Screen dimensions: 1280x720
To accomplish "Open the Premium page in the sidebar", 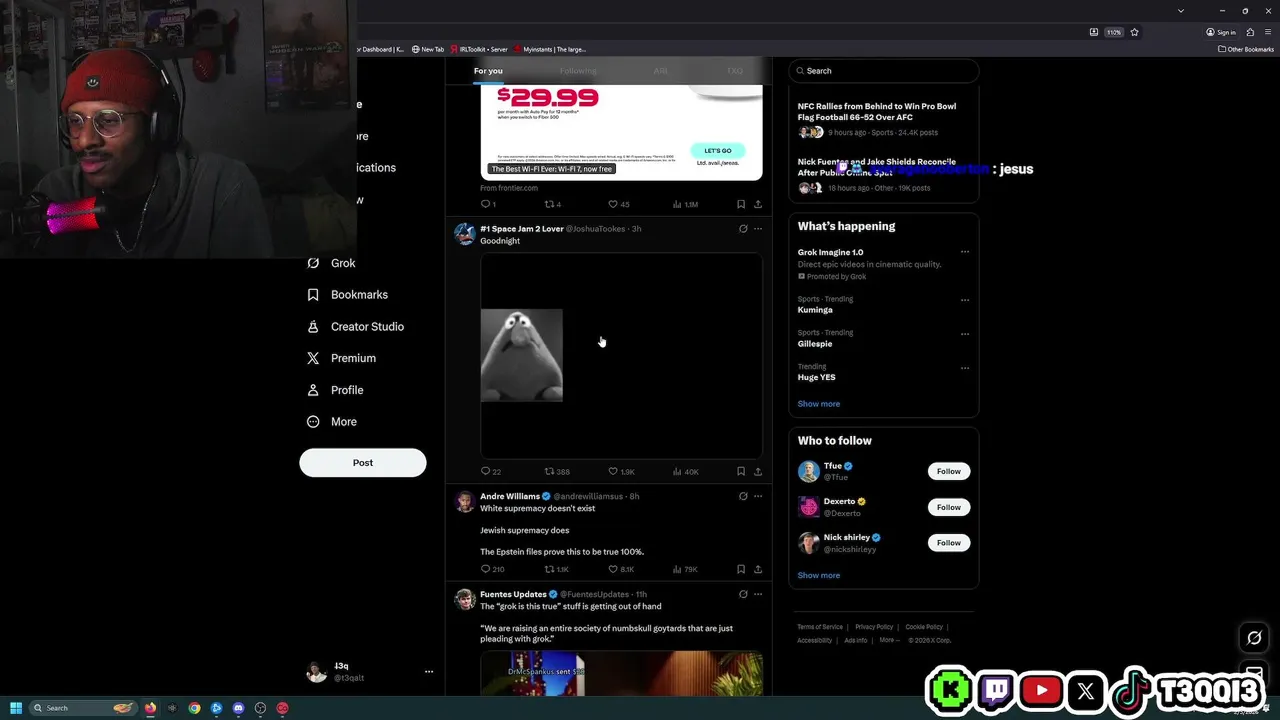I will pyautogui.click(x=341, y=358).
